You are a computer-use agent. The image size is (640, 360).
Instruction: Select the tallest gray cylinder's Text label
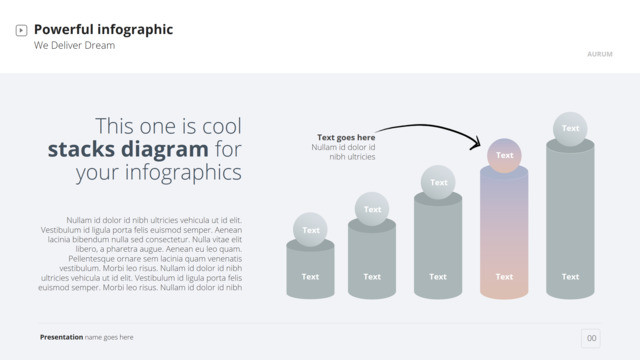pos(570,277)
